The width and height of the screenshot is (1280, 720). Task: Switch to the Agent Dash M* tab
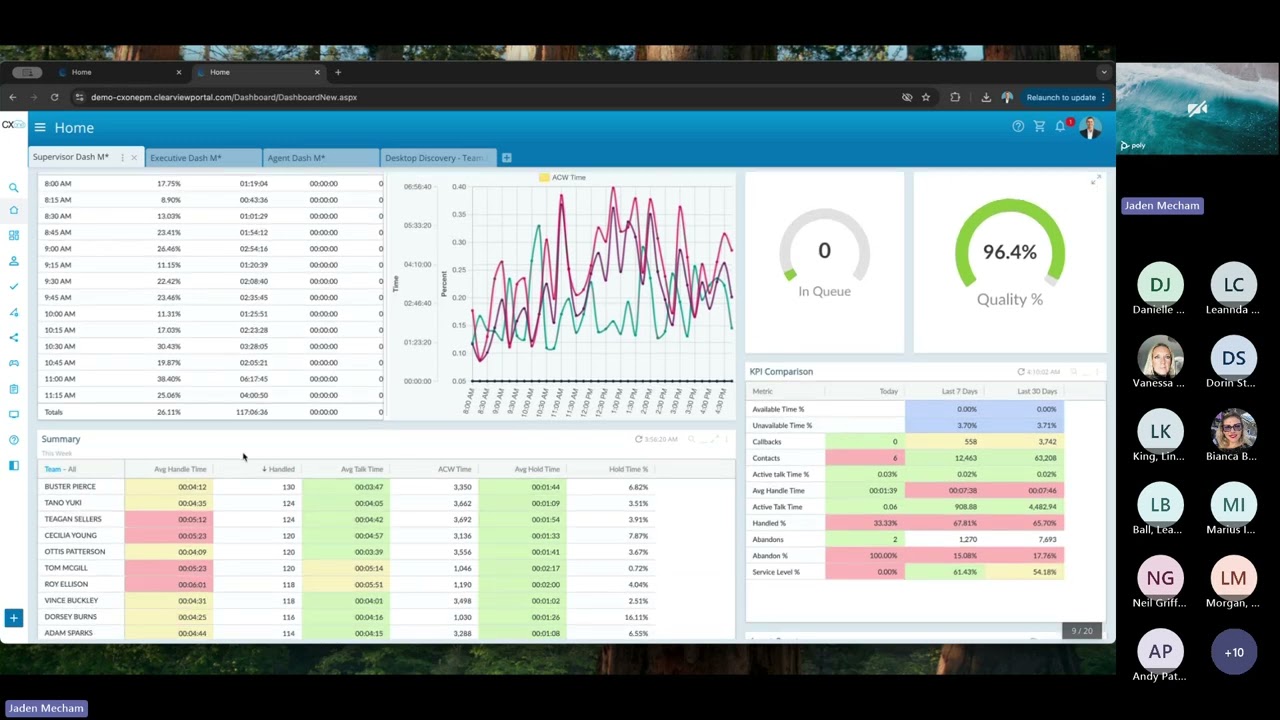click(321, 158)
